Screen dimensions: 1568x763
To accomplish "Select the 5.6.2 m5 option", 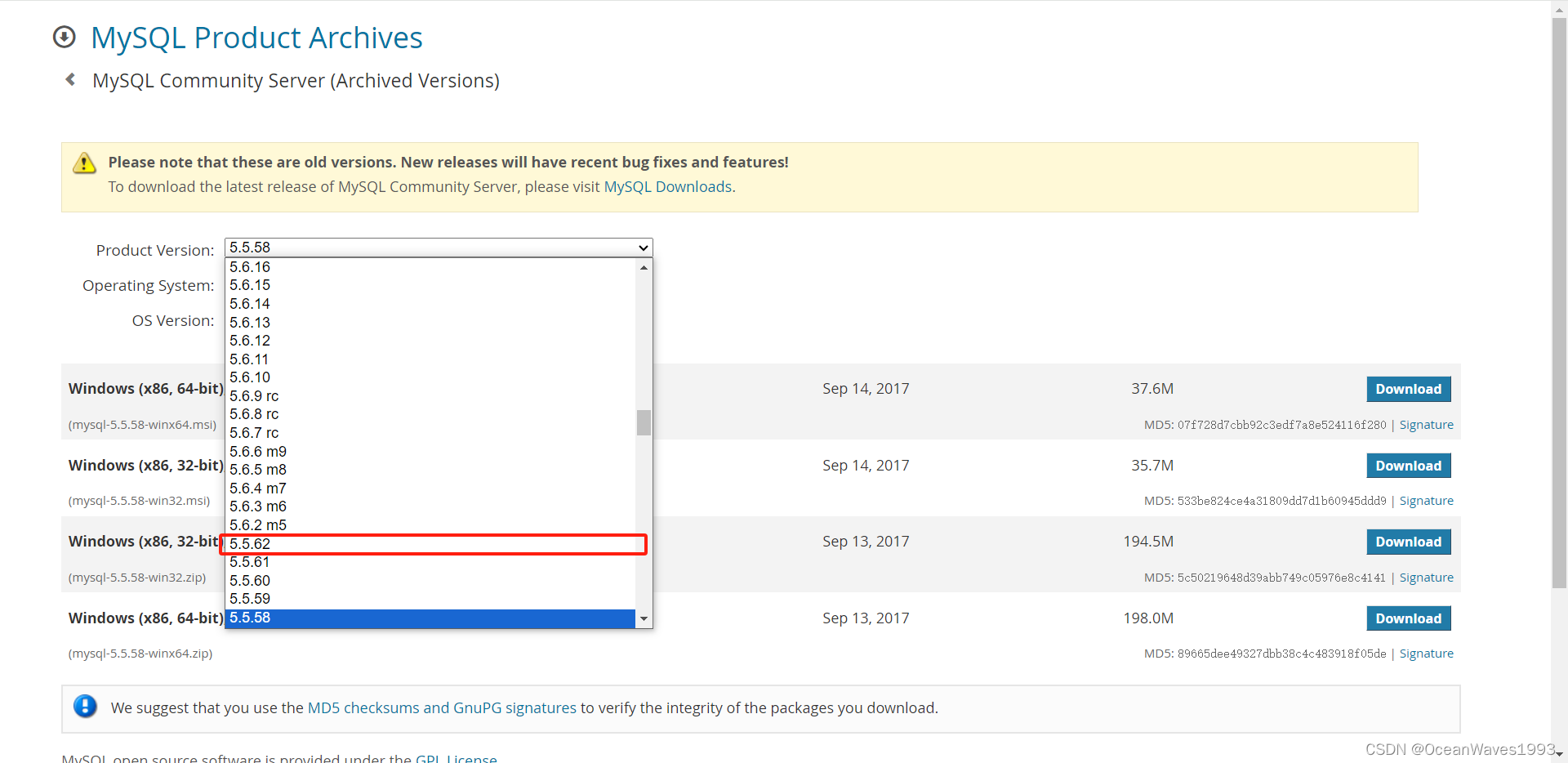I will coord(430,525).
